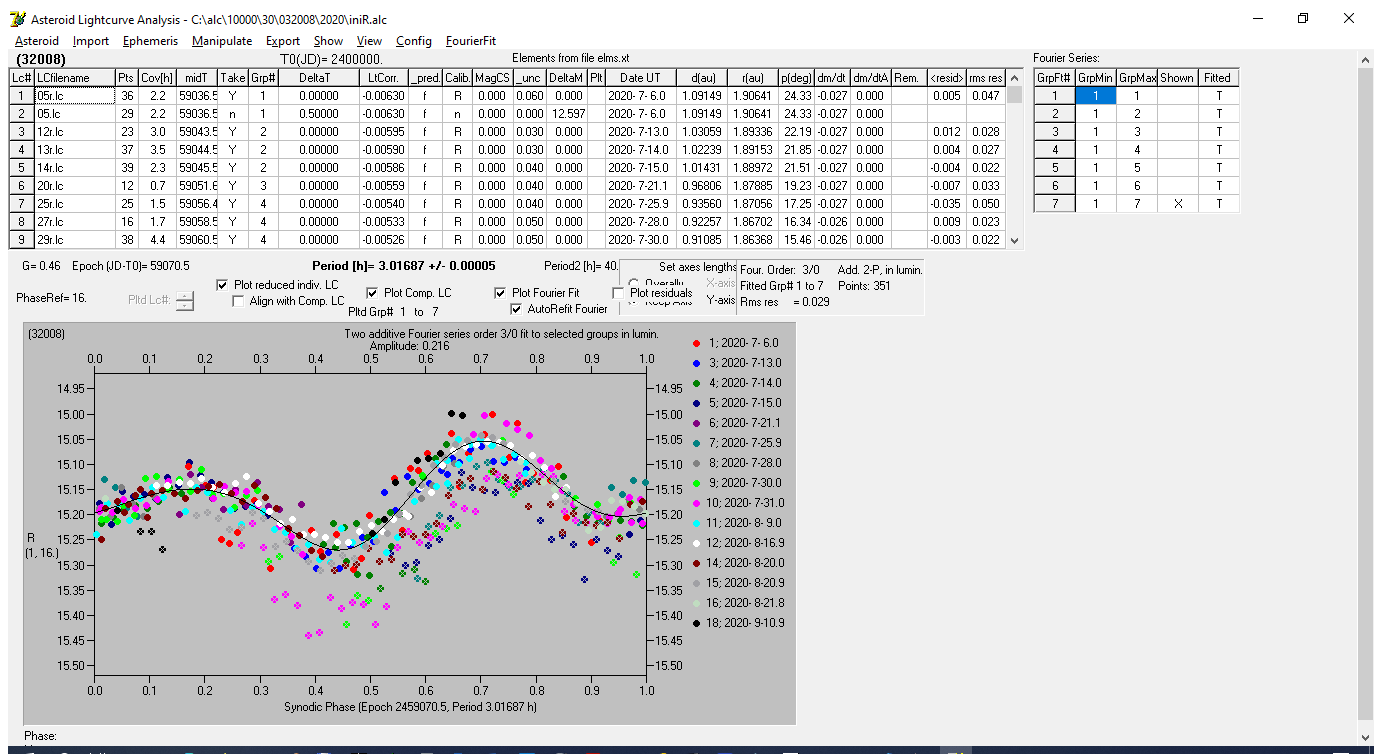Select row 1 header for 05r.lc
The height and width of the screenshot is (754, 1382).
[22, 96]
